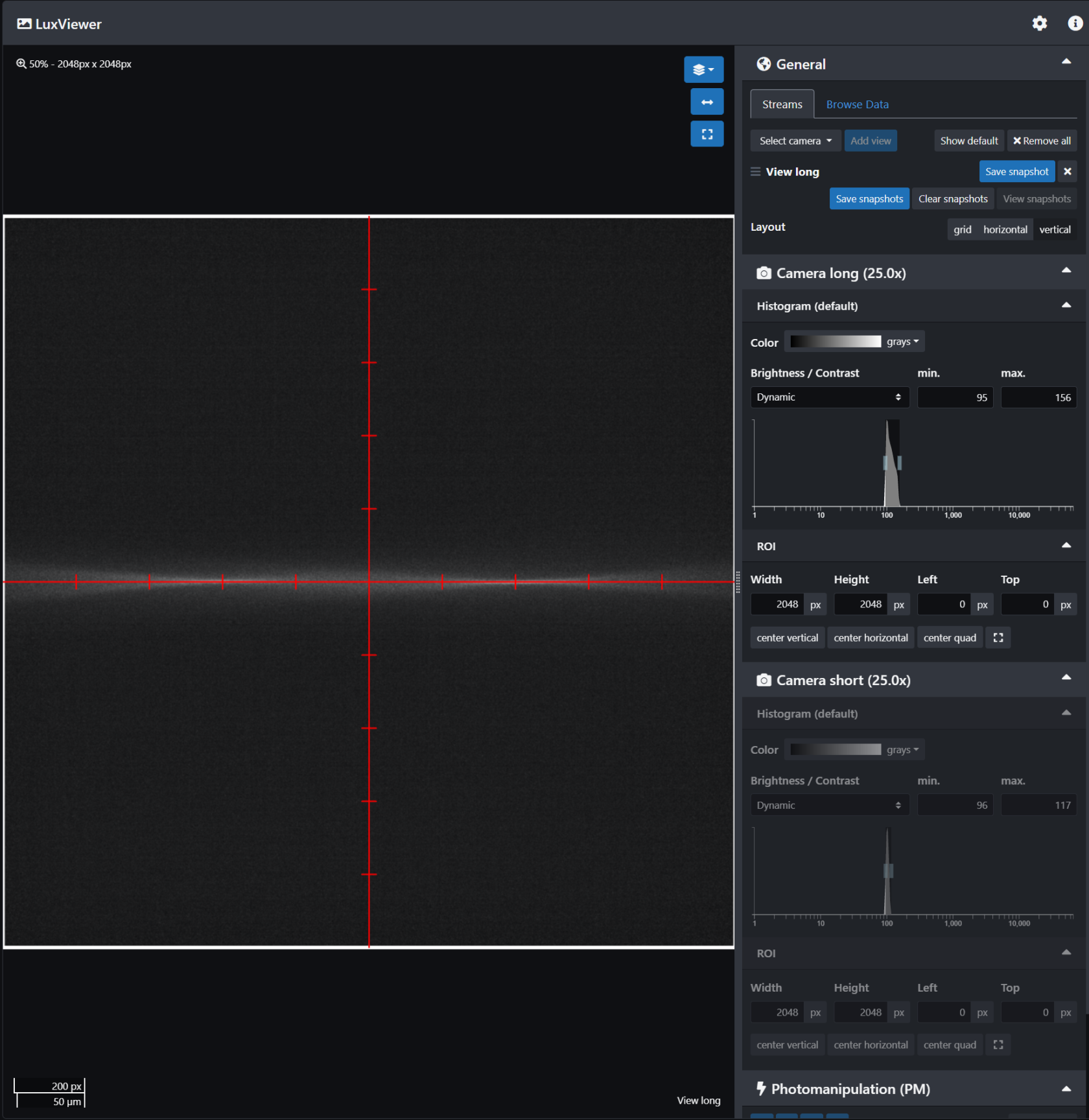Screen dimensions: 1089x1120
Task: Click the Save snapshots button
Action: 869,199
